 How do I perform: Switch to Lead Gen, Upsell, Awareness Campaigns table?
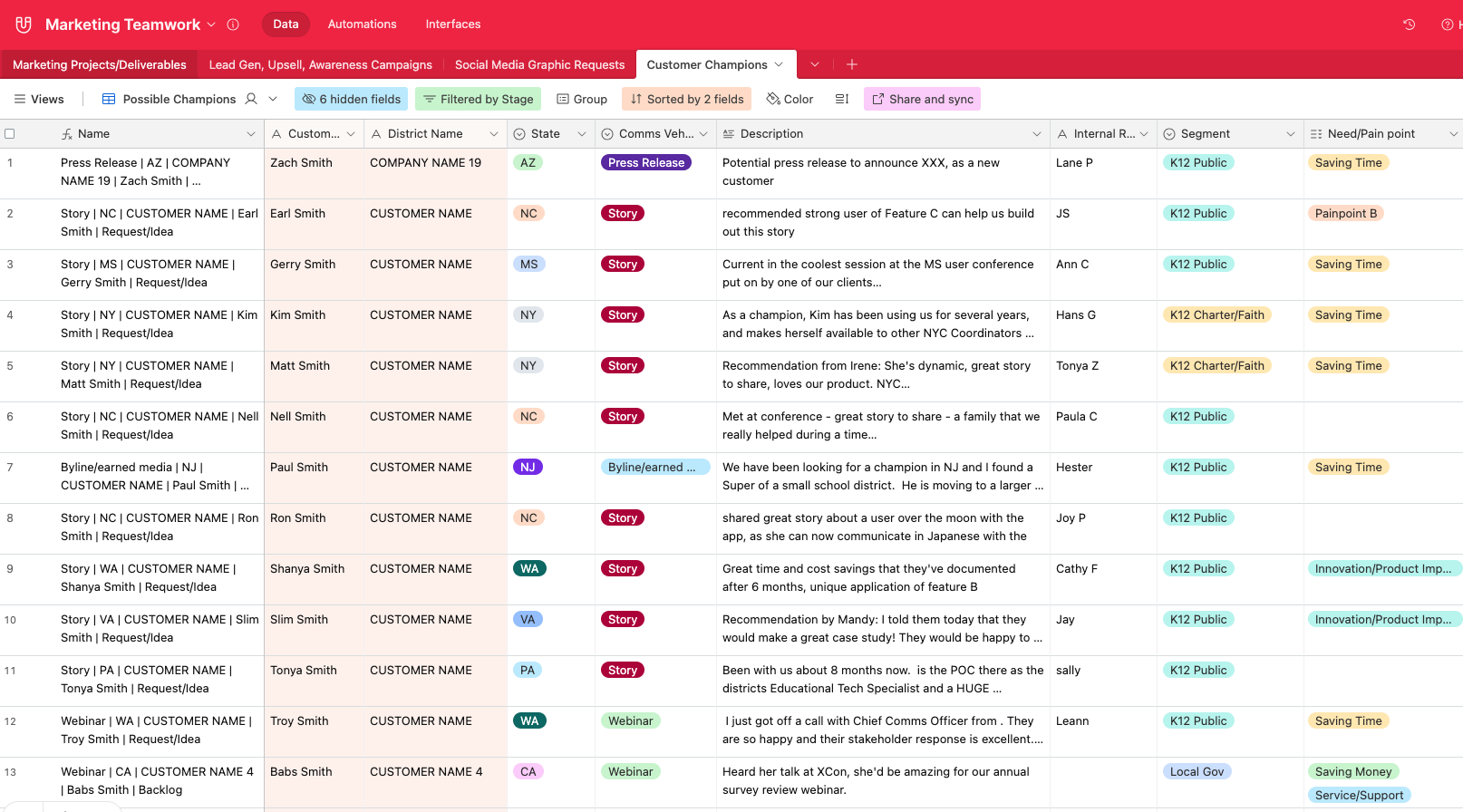321,64
